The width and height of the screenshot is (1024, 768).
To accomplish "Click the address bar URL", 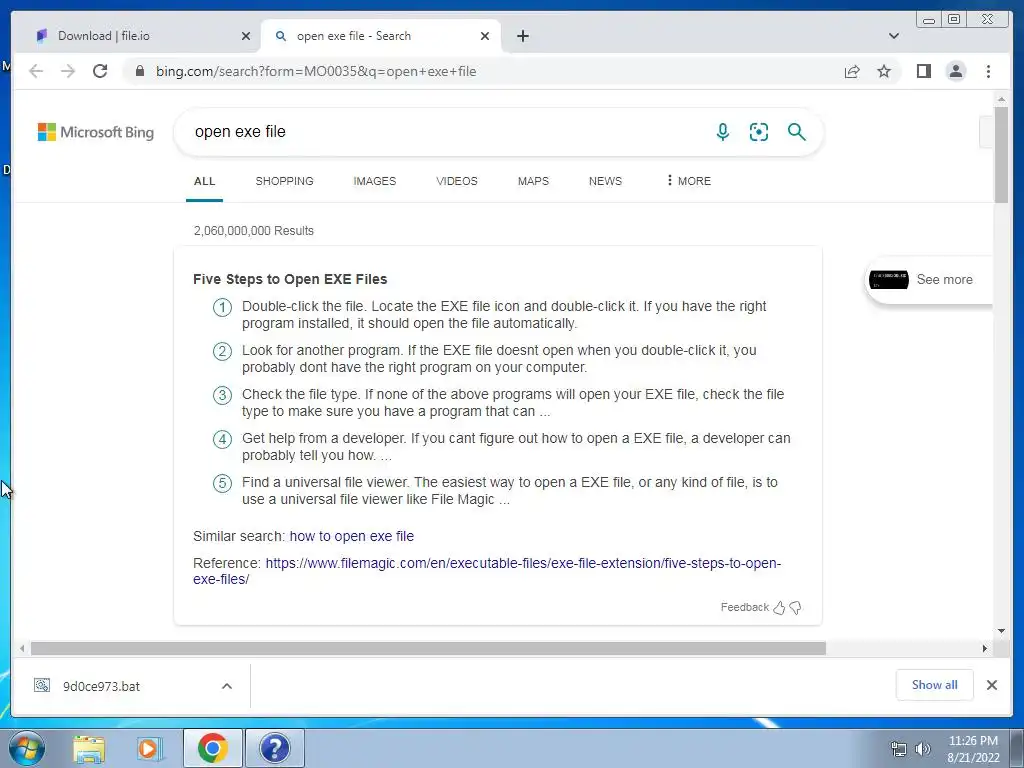I will tap(316, 71).
